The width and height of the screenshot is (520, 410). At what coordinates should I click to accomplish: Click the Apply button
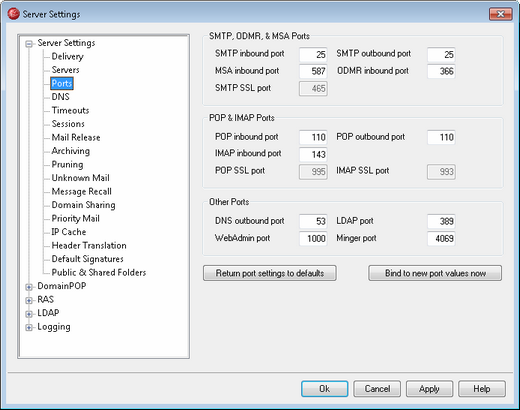point(429,389)
